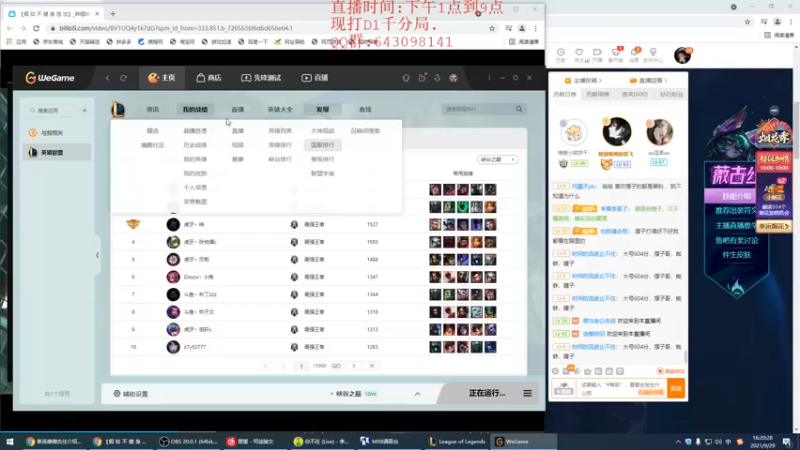Image resolution: width=800 pixels, height=450 pixels.
Task: Select the 发现 menu
Action: tap(322, 109)
